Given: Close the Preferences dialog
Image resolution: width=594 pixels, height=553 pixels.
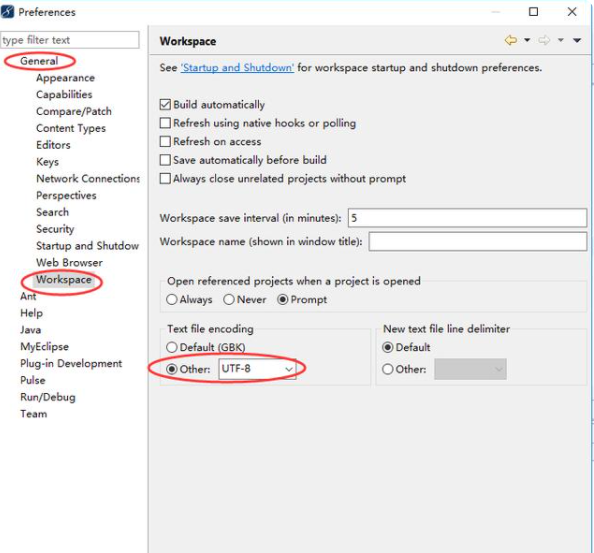Looking at the screenshot, I should pos(572,12).
